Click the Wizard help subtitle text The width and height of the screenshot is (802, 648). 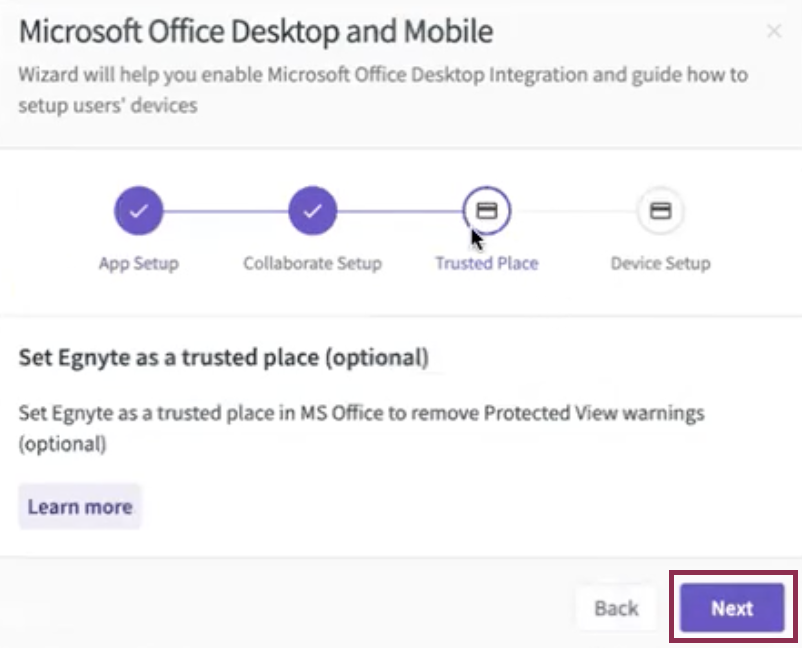click(x=383, y=76)
